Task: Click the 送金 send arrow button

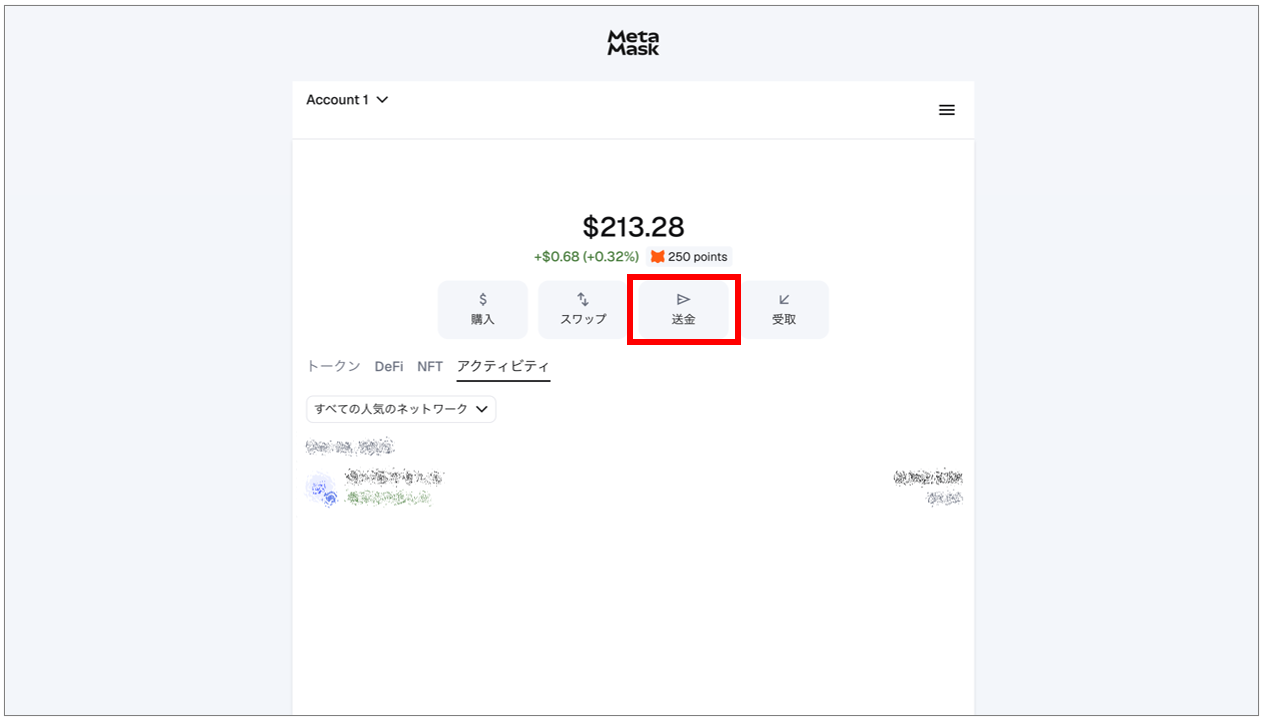Action: point(683,309)
